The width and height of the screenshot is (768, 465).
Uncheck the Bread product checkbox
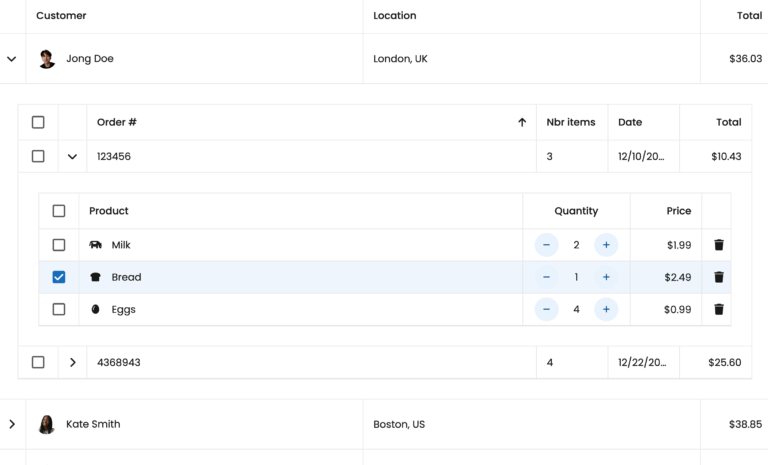tap(59, 277)
